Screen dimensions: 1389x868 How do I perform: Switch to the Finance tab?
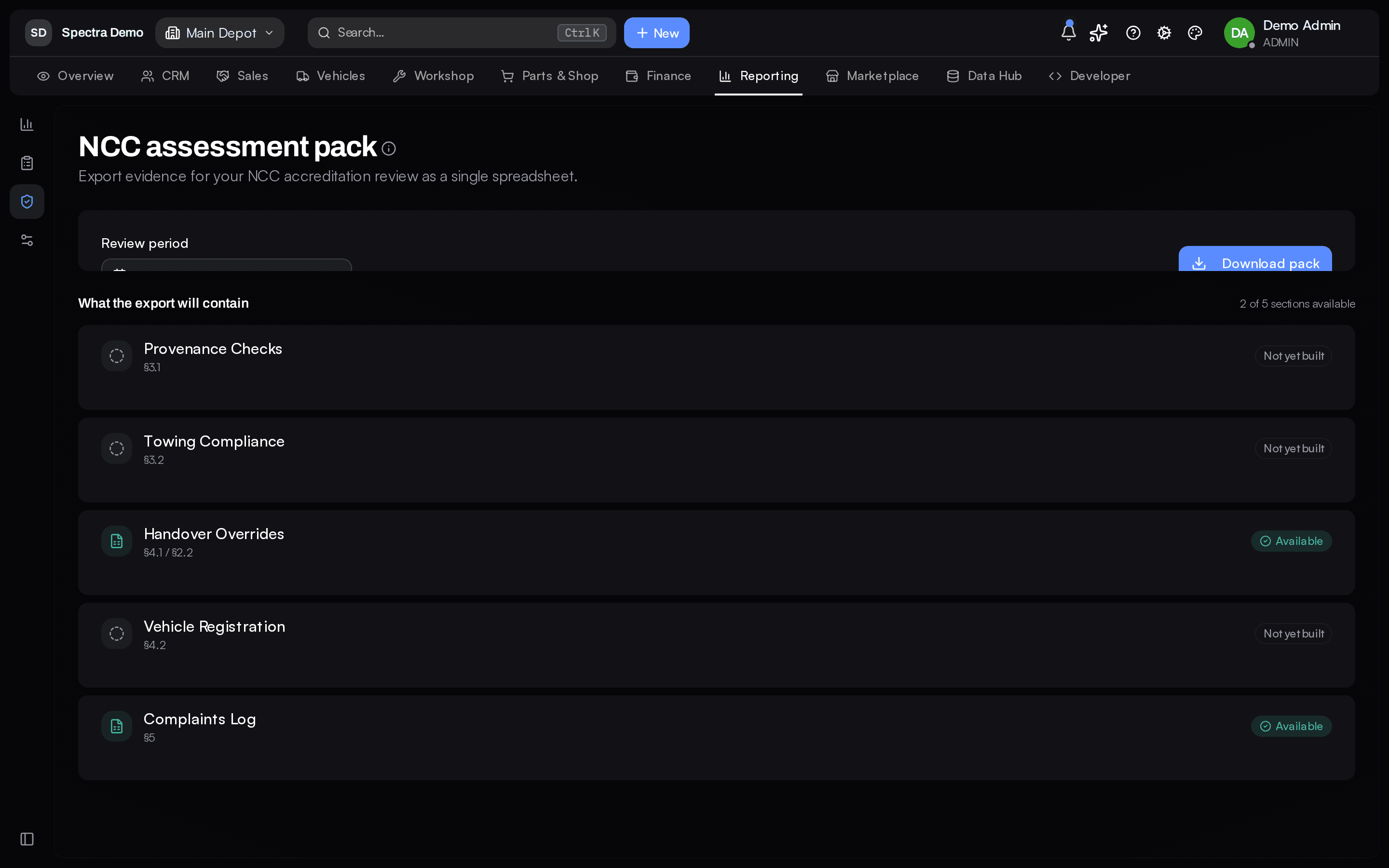pos(658,76)
